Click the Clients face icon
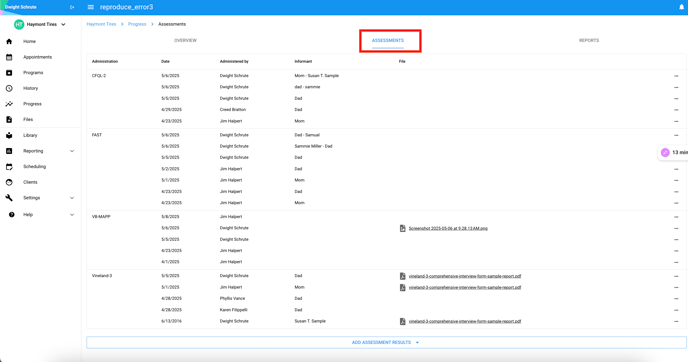This screenshot has width=688, height=362. [x=9, y=182]
